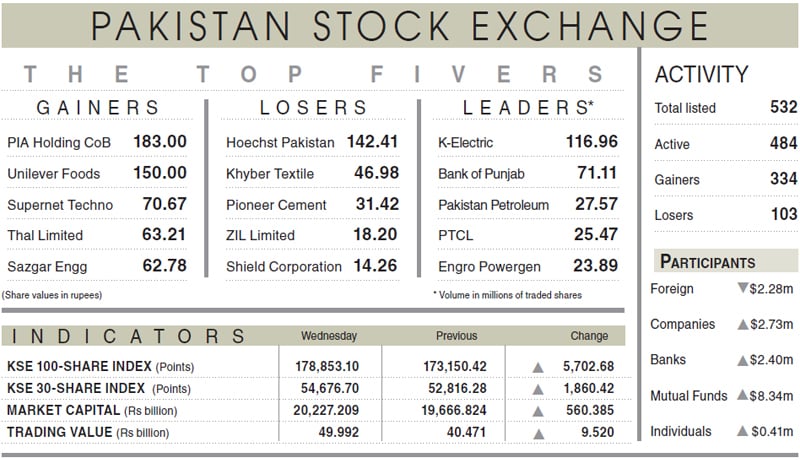The height and width of the screenshot is (460, 800).
Task: Click the up triangle beside Banks $2.40m
Action: (741, 361)
